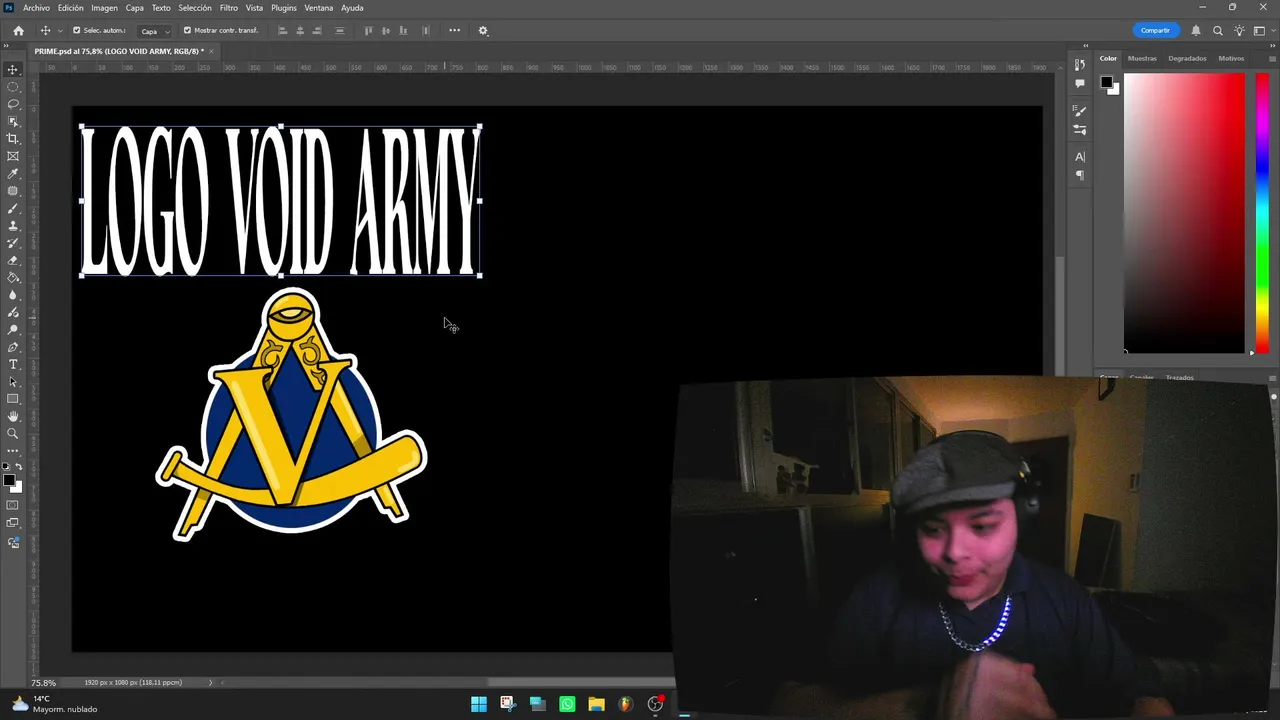Select the Crop tool
The image size is (1280, 720).
click(13, 139)
